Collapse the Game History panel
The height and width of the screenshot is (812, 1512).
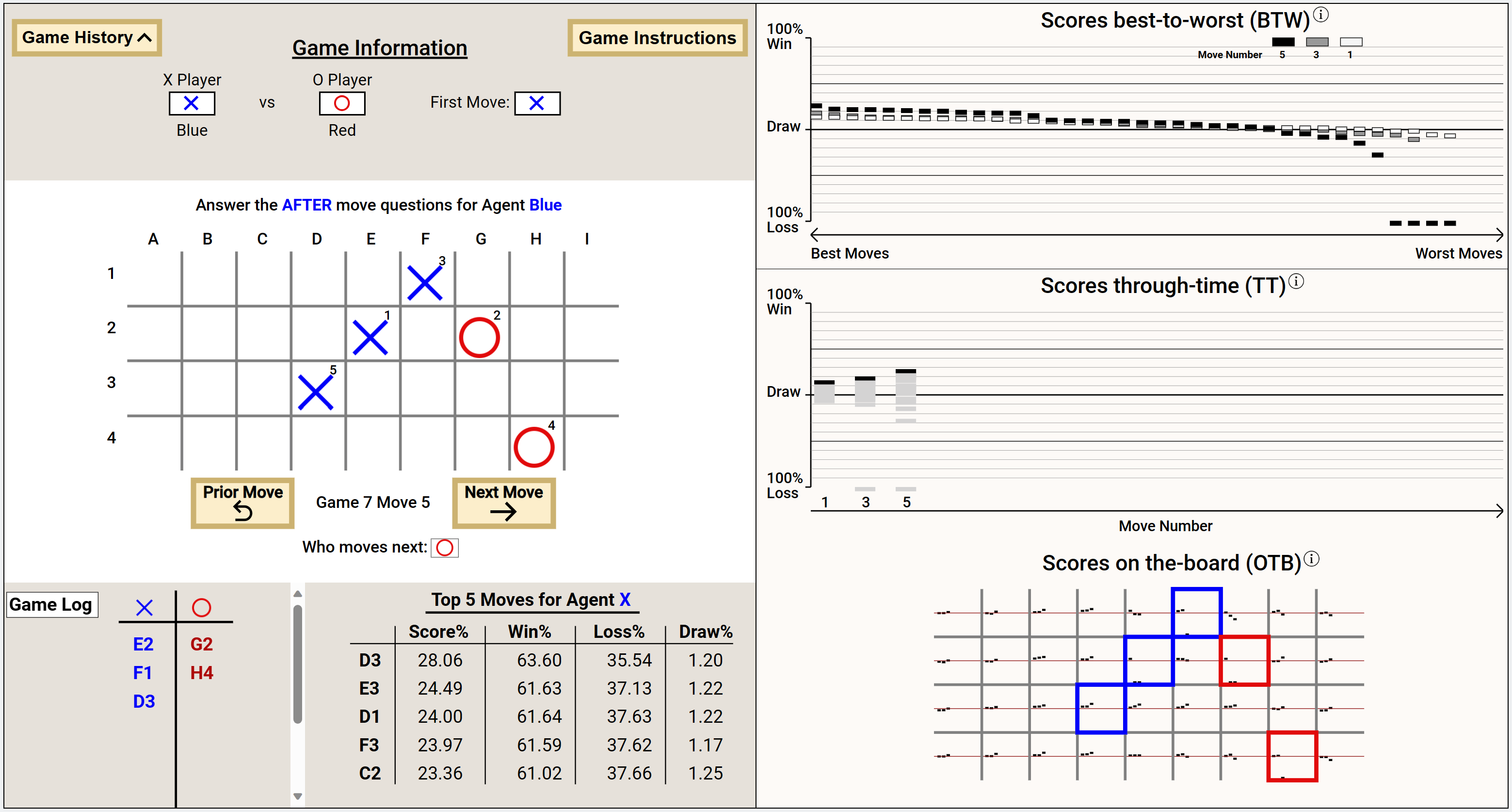[x=86, y=37]
